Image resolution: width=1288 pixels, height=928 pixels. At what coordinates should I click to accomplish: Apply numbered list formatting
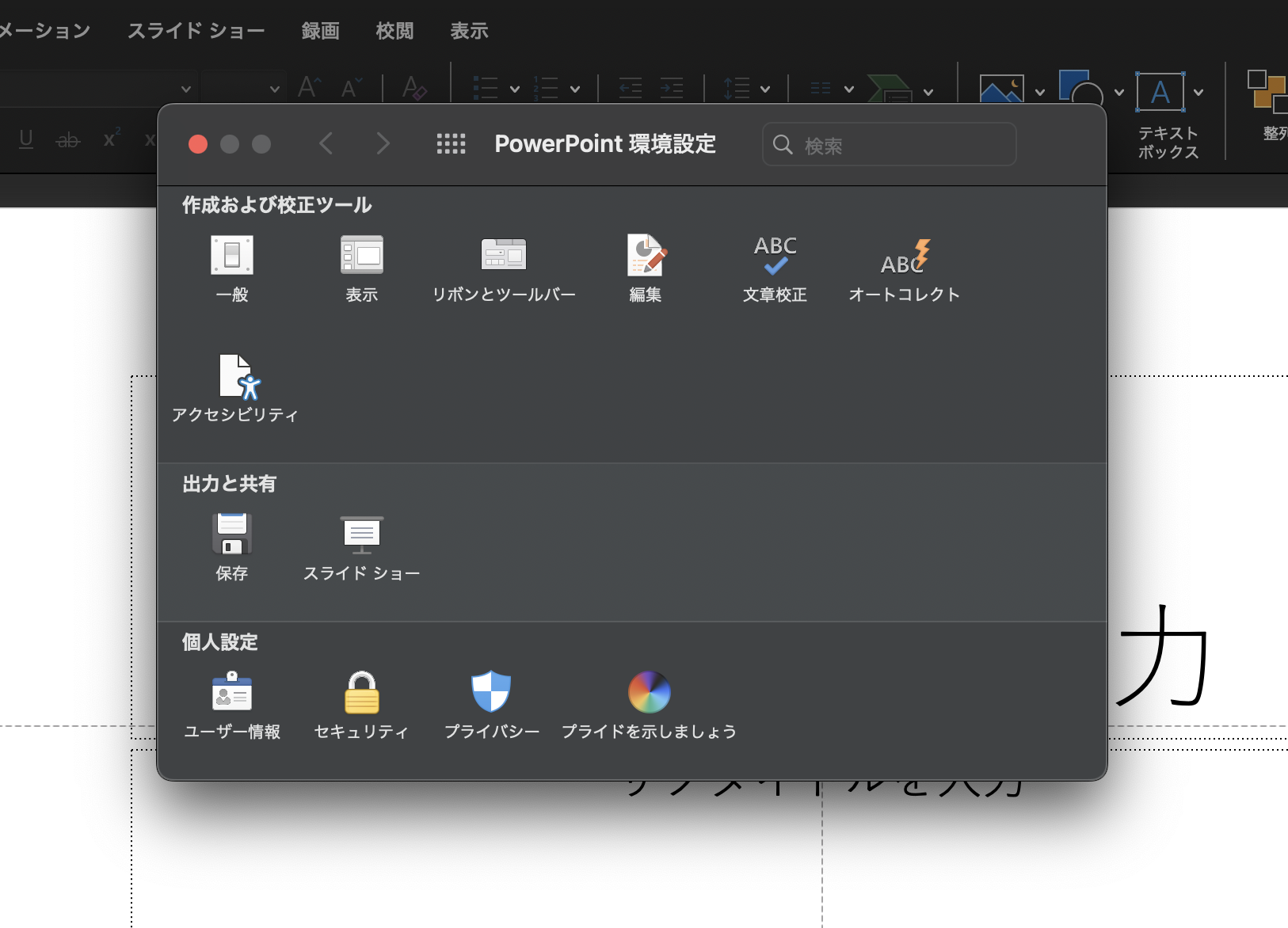click(x=546, y=88)
